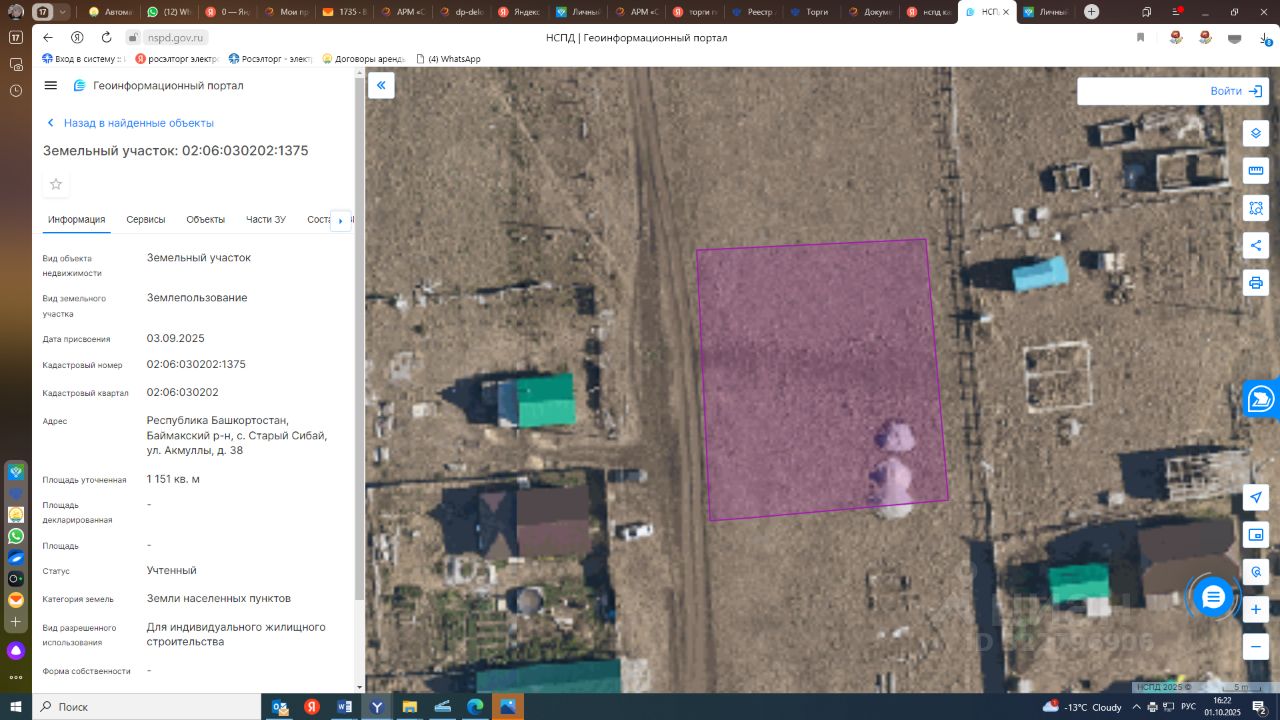1280x720 pixels.
Task: Click the taskbar Поиск search box
Action: pos(146,707)
